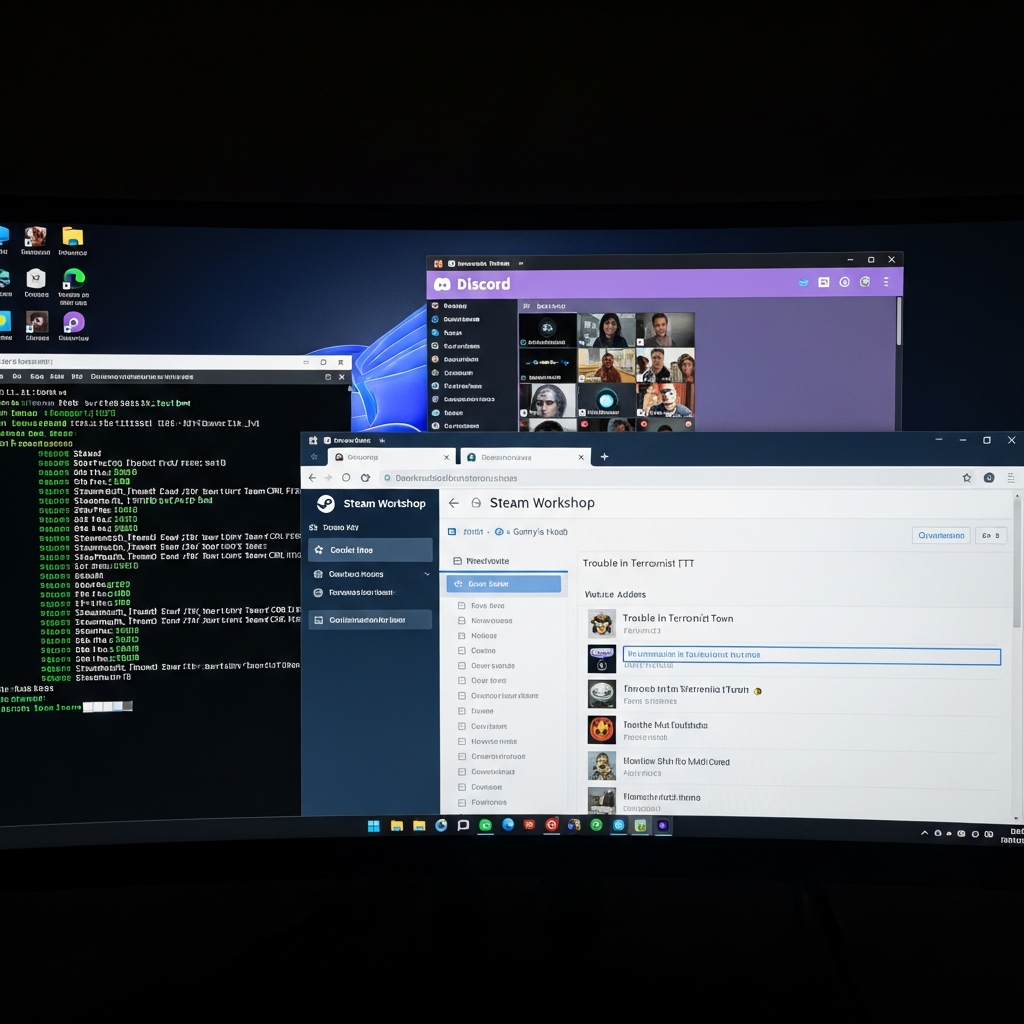
Task: Open the Trouble in Terrorist Town title link
Action: (678, 618)
